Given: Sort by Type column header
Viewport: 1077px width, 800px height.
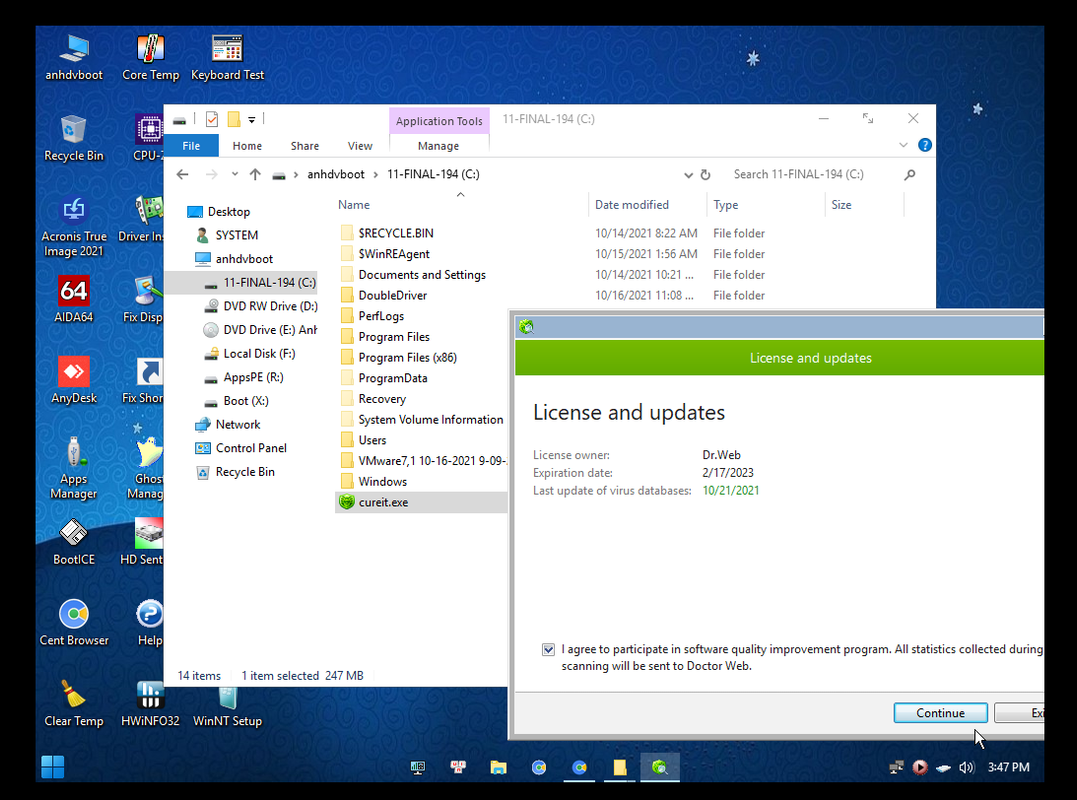Looking at the screenshot, I should 725,205.
